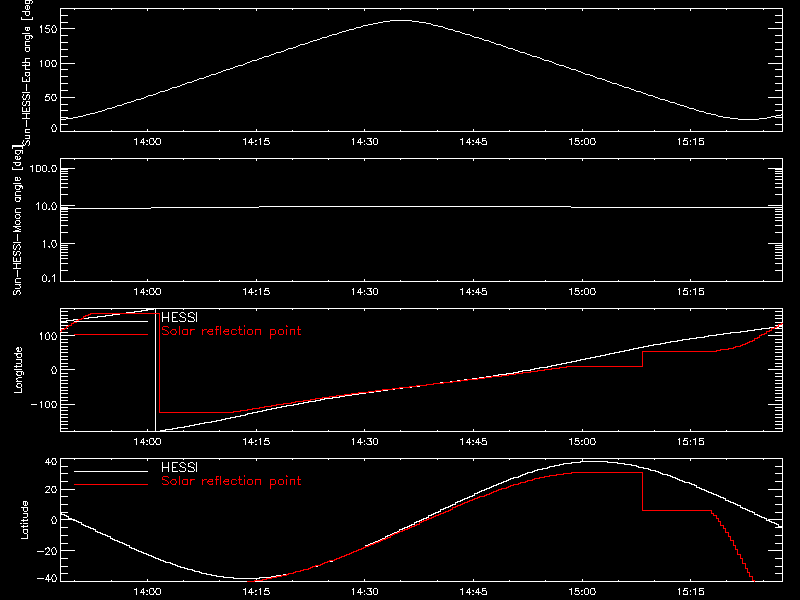The height and width of the screenshot is (600, 800).
Task: Click the red legend line sample in Longitude plot
Action: tap(111, 335)
